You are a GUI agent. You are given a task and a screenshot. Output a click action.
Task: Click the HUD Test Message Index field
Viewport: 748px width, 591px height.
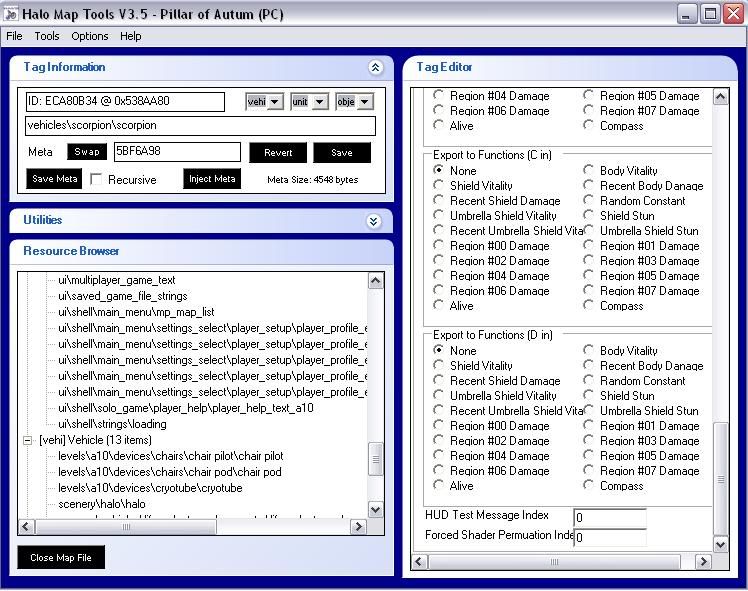pyautogui.click(x=610, y=518)
